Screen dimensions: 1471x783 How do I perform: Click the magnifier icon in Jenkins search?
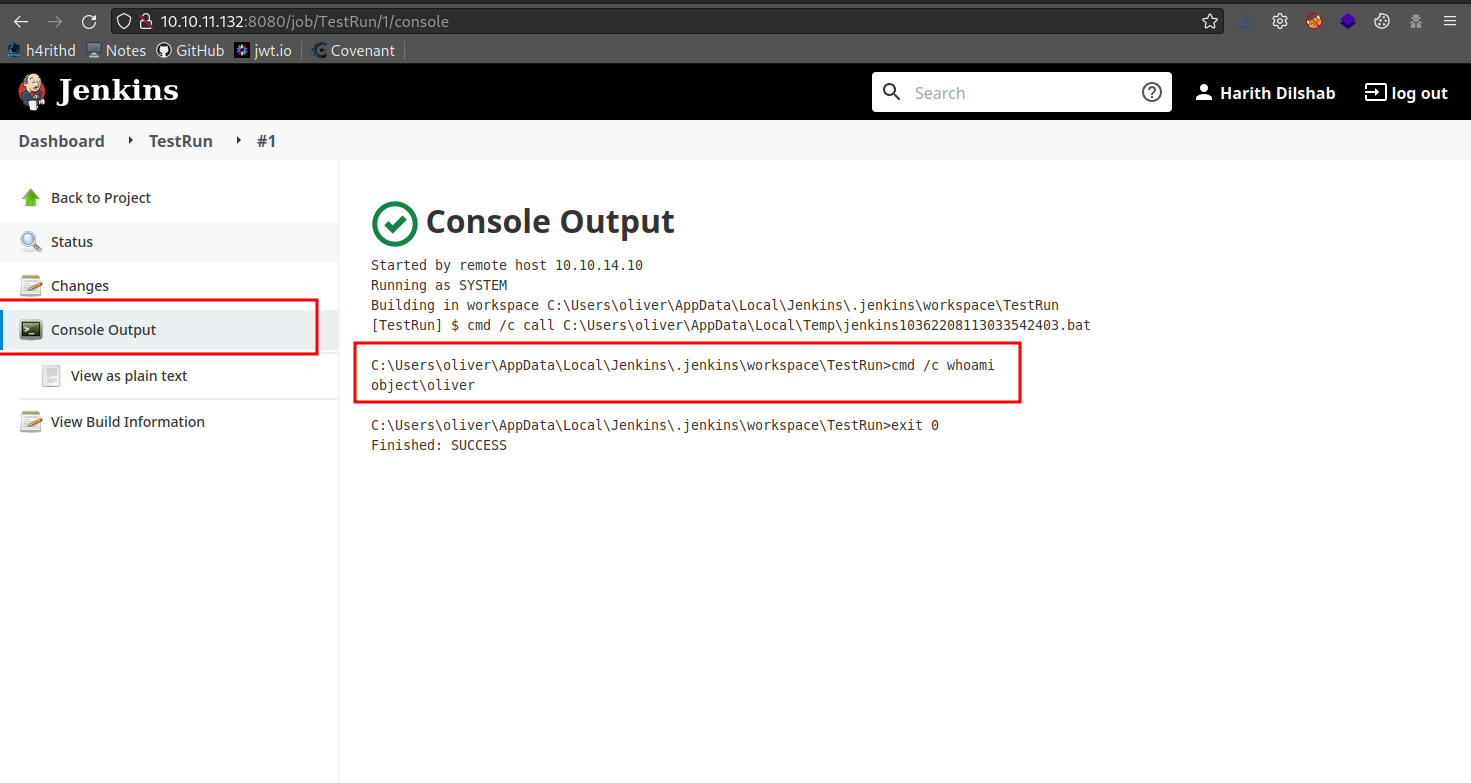(892, 93)
